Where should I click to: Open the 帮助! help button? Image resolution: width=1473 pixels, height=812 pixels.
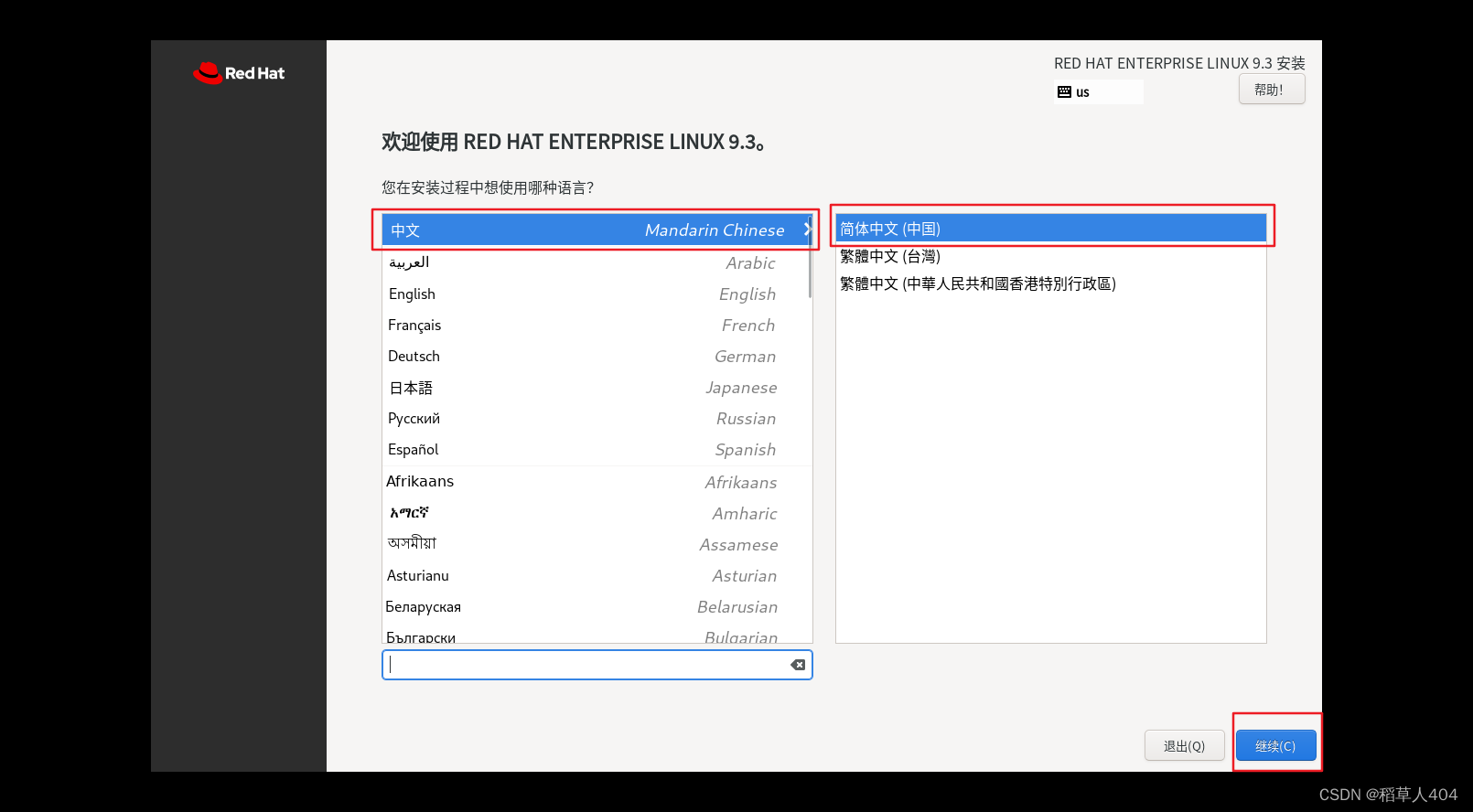tap(1272, 90)
